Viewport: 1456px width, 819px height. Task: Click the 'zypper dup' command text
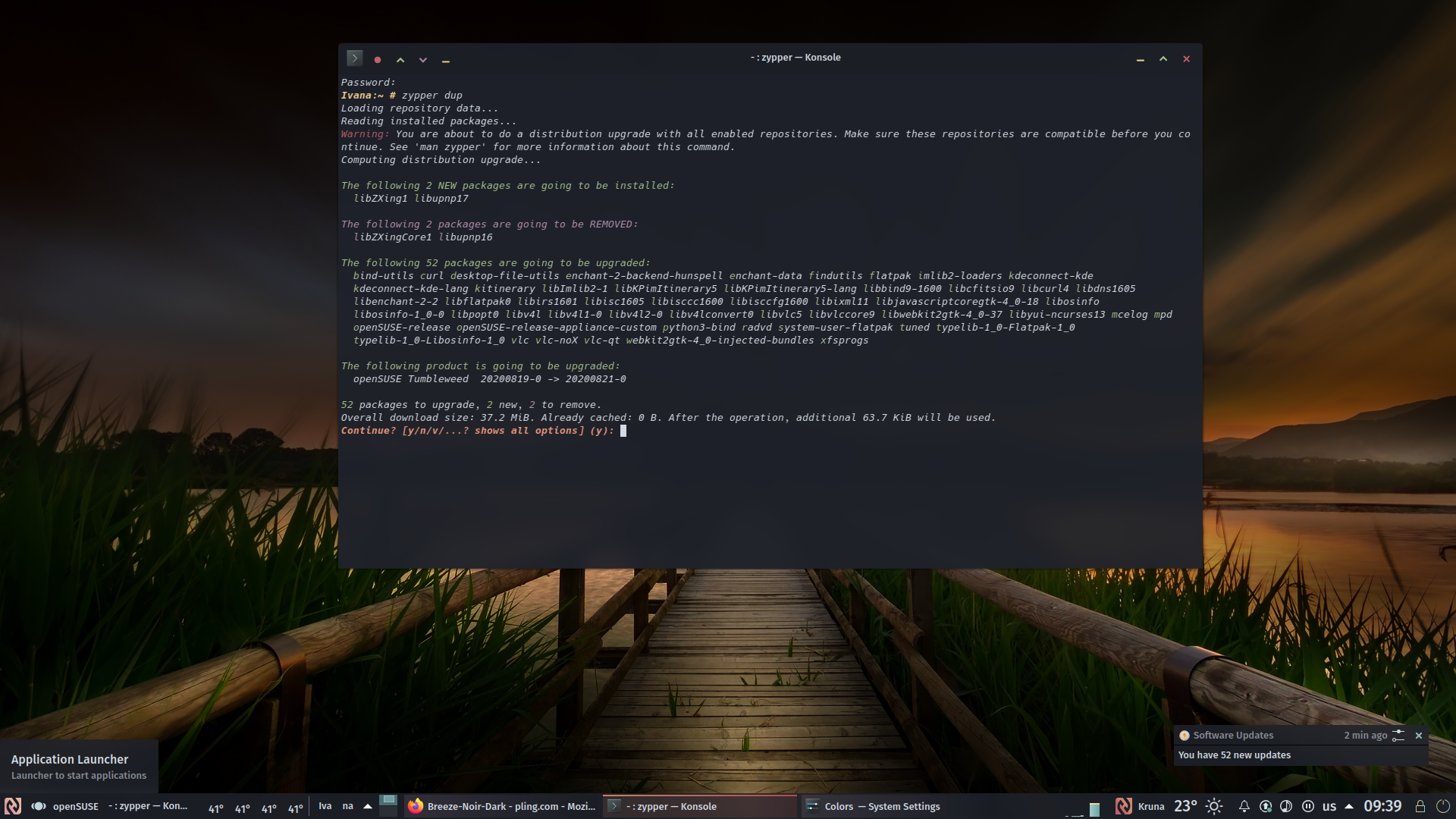tap(431, 96)
